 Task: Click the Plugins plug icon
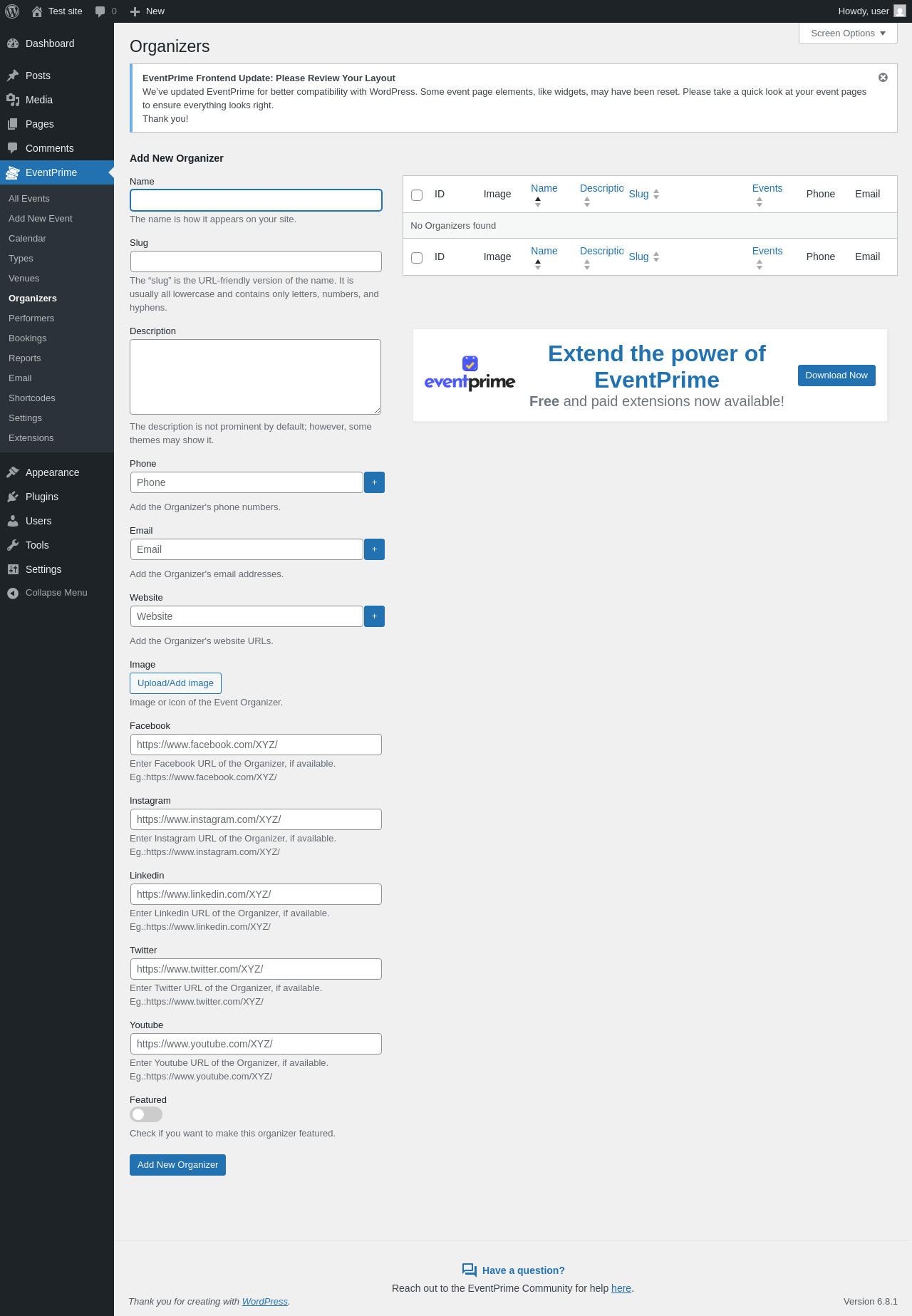[x=13, y=497]
